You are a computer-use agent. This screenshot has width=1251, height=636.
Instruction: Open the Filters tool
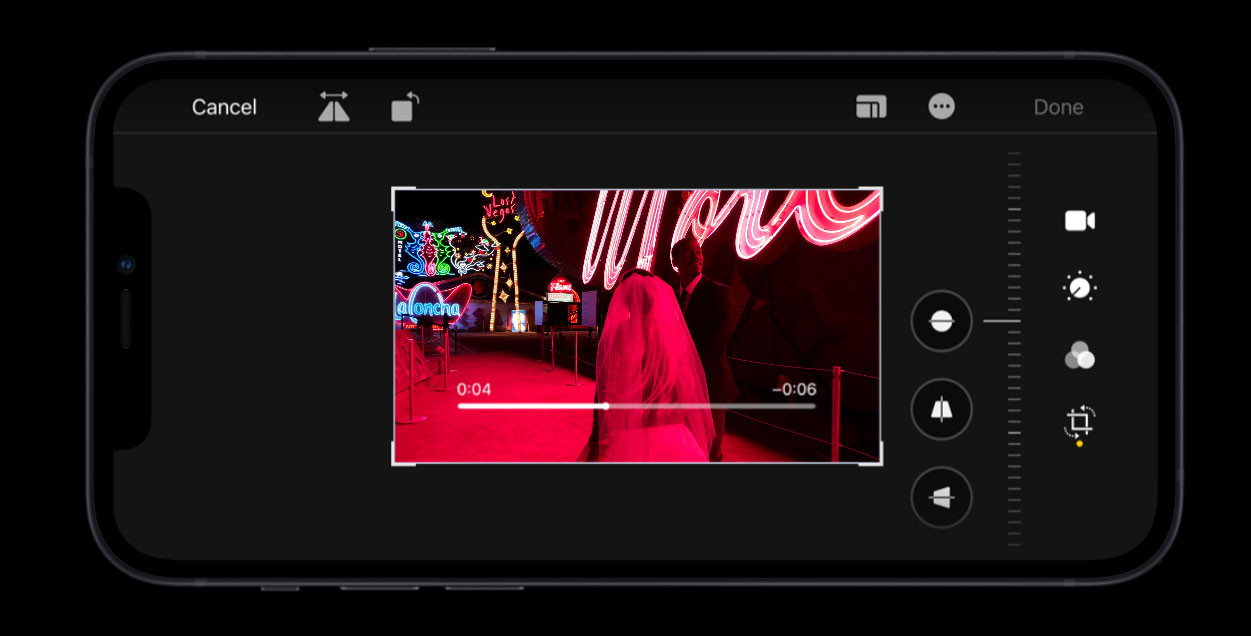[1079, 355]
